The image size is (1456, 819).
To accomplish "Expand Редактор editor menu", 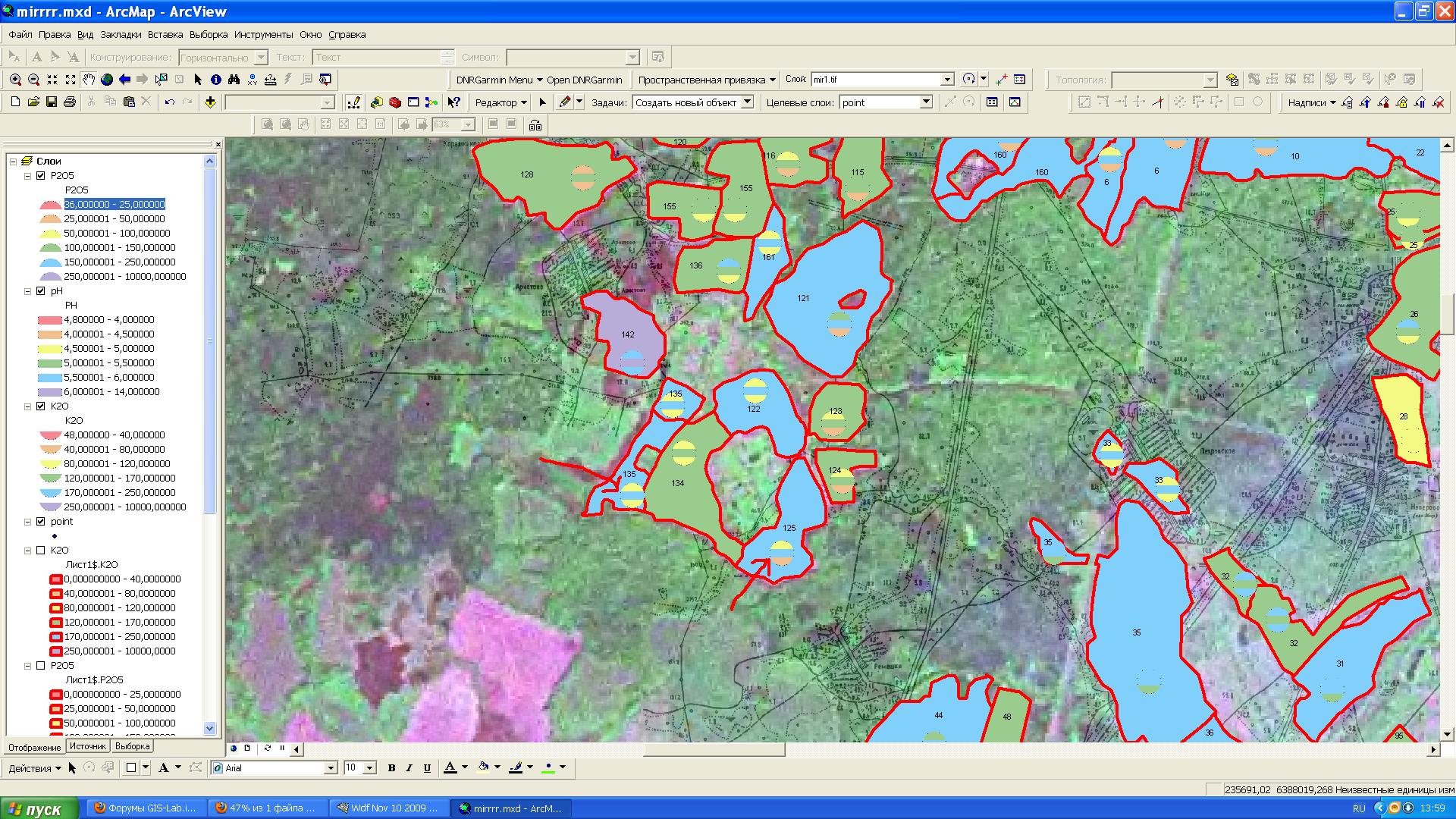I will click(x=500, y=102).
